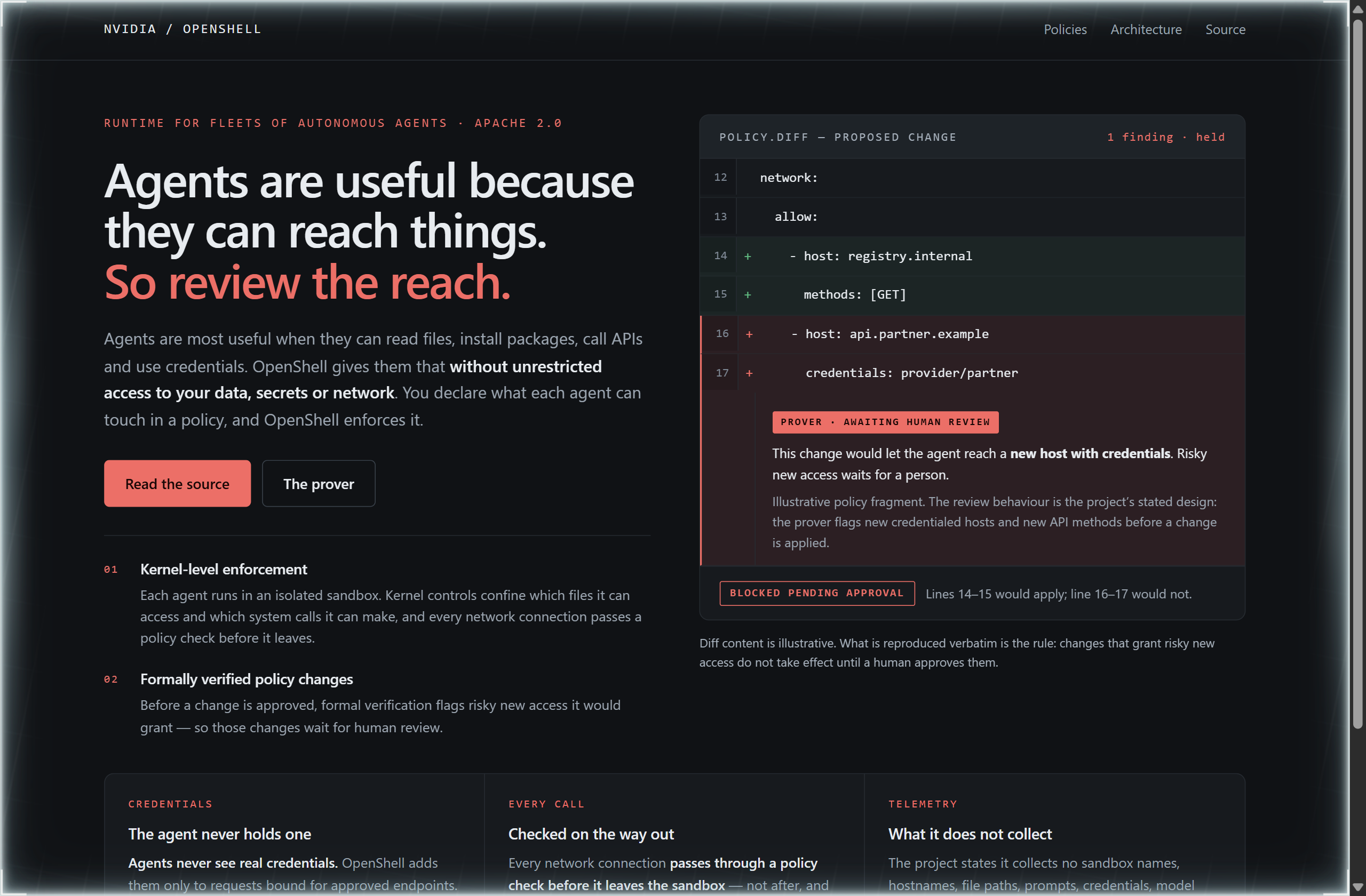Click the Read the source button
Image resolution: width=1366 pixels, height=896 pixels.
coord(177,484)
